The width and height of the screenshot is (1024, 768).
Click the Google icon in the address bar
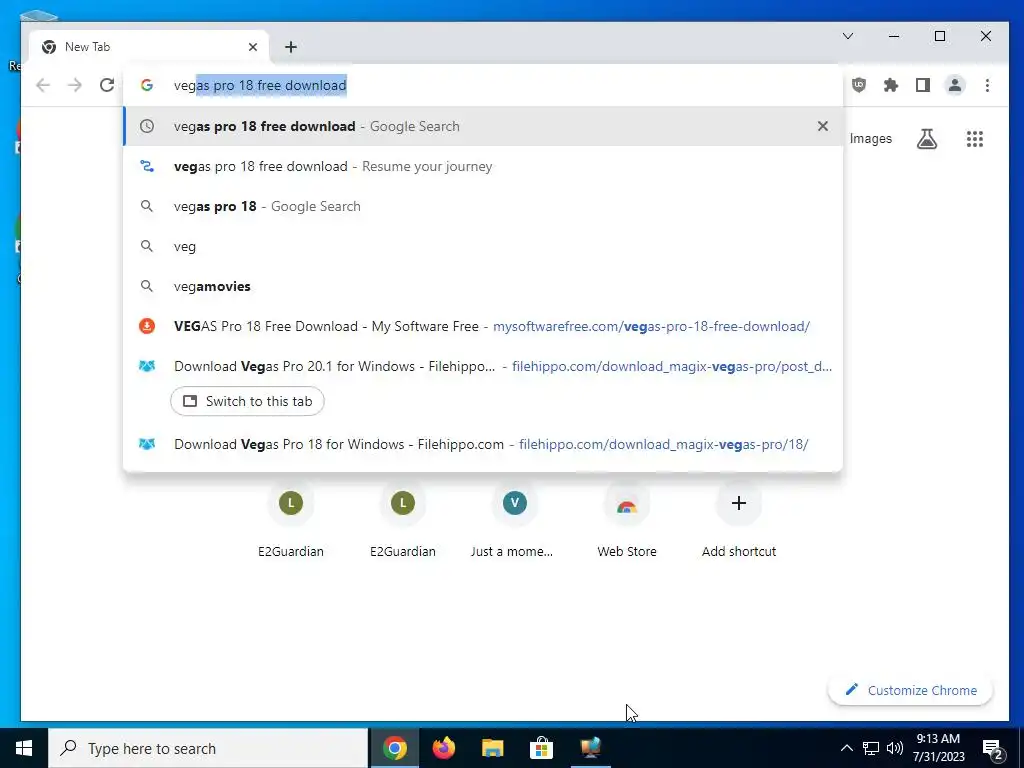pyautogui.click(x=147, y=85)
